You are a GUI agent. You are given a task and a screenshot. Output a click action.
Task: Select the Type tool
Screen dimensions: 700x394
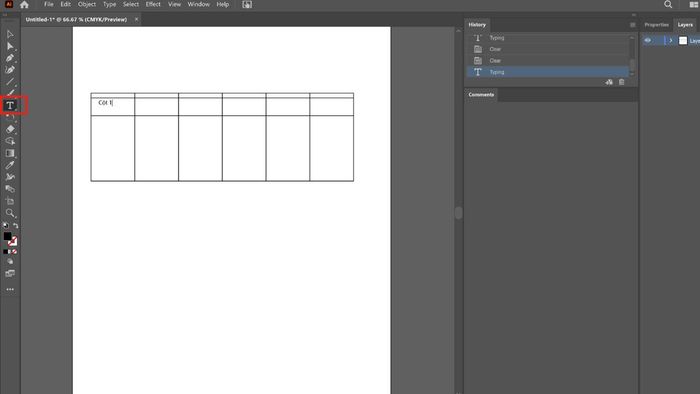pos(10,106)
